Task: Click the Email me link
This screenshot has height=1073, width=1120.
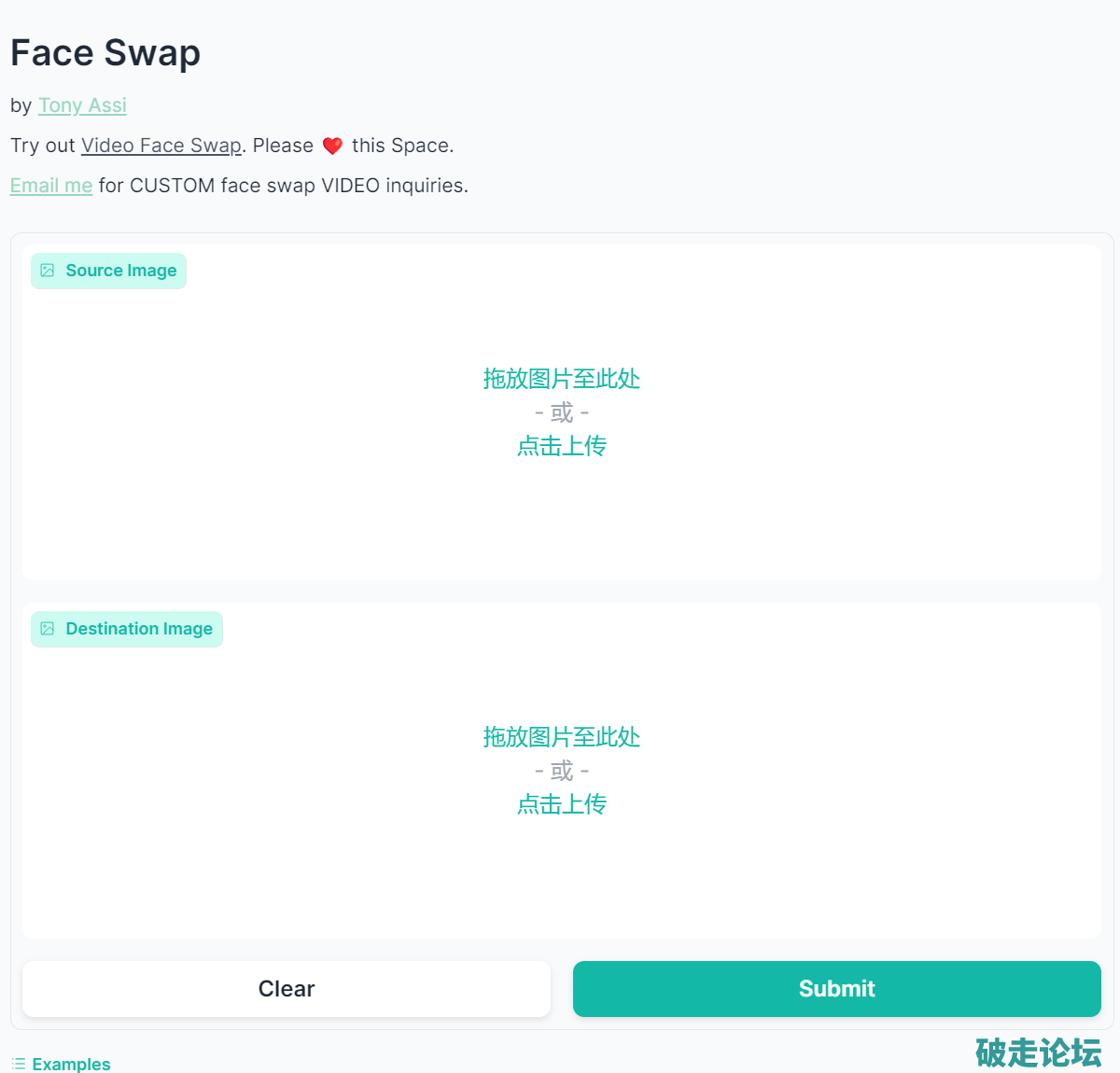Action: (51, 186)
